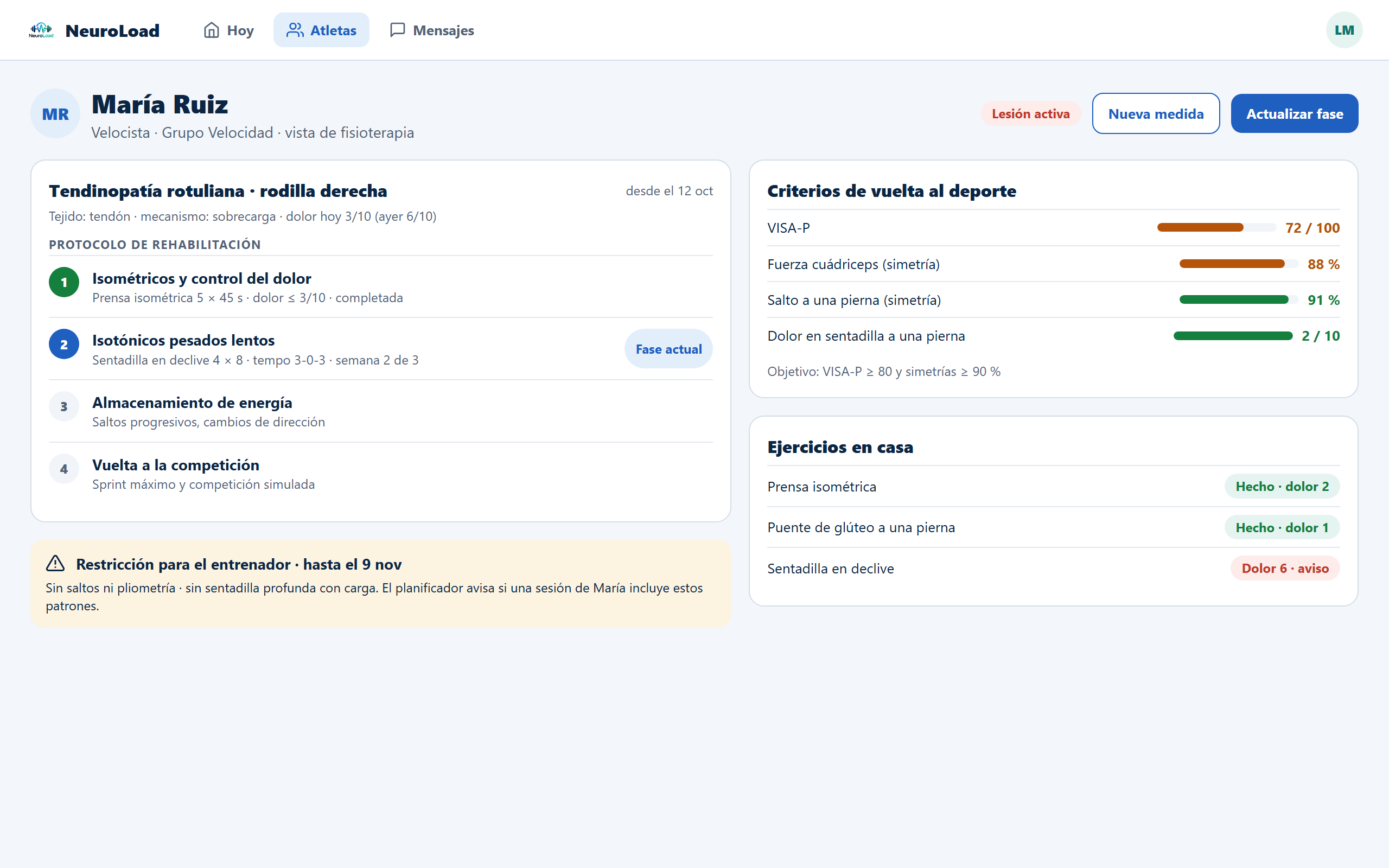Open the Atletas tab
The height and width of the screenshot is (868, 1389).
[321, 30]
